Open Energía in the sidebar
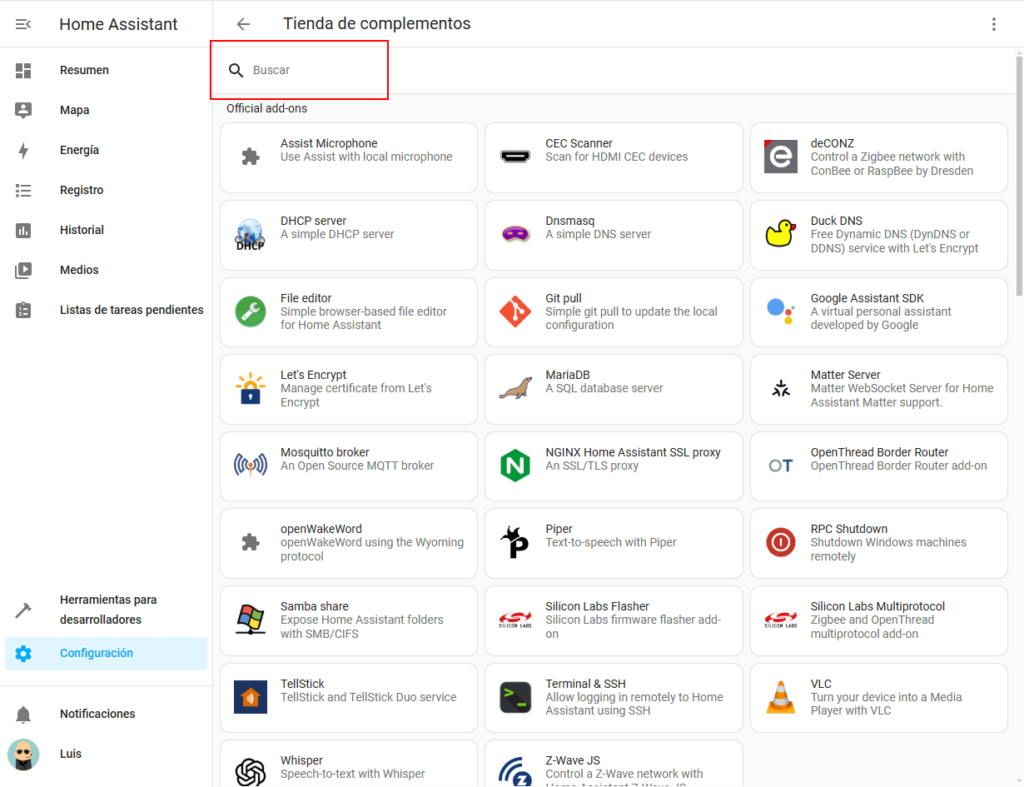 click(x=79, y=150)
